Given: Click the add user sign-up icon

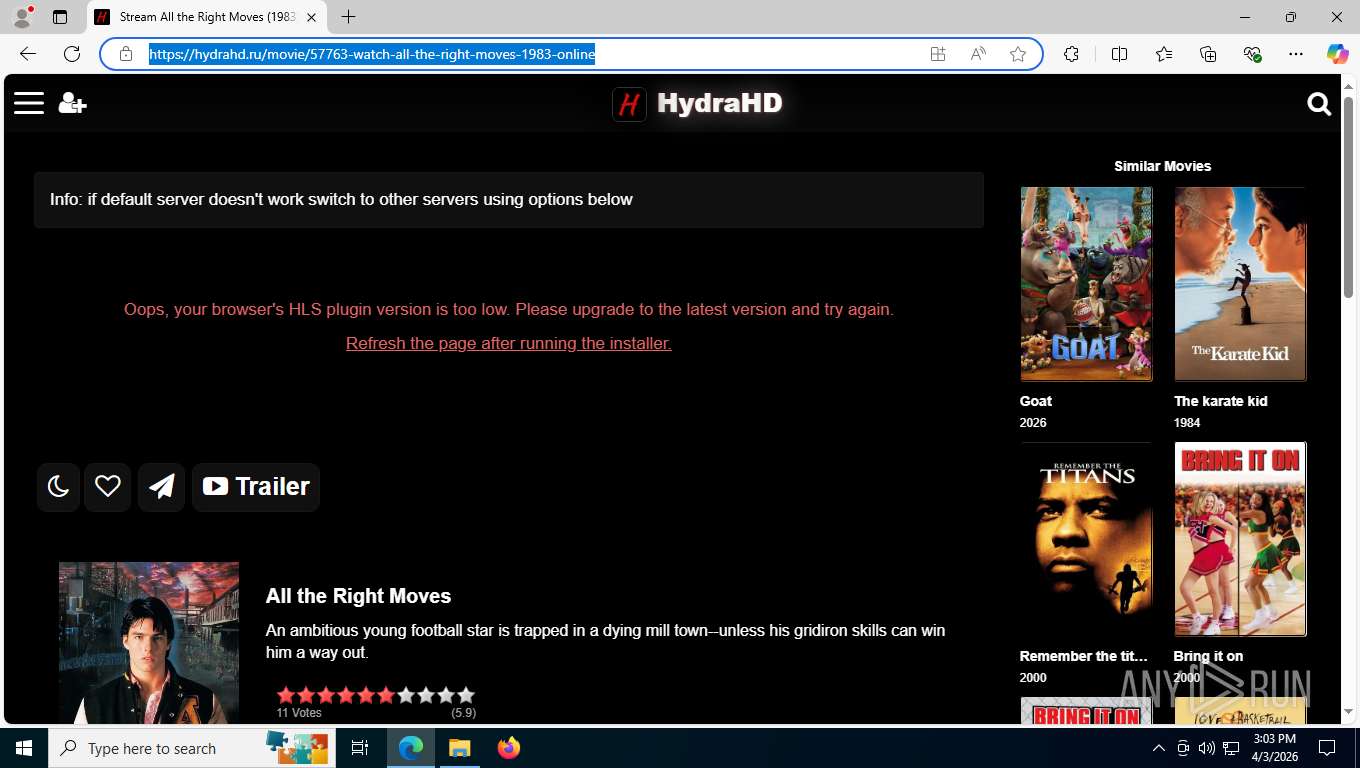Looking at the screenshot, I should point(72,103).
